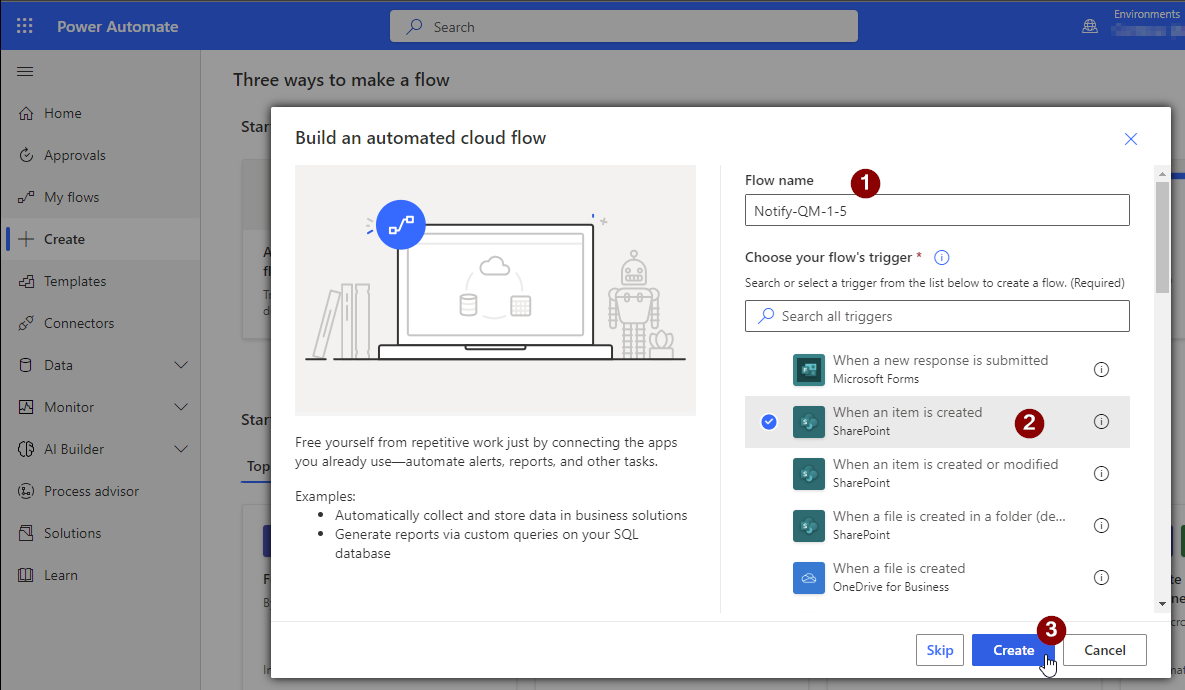
Task: Show info for 'When a new response is submitted'
Action: point(1102,370)
